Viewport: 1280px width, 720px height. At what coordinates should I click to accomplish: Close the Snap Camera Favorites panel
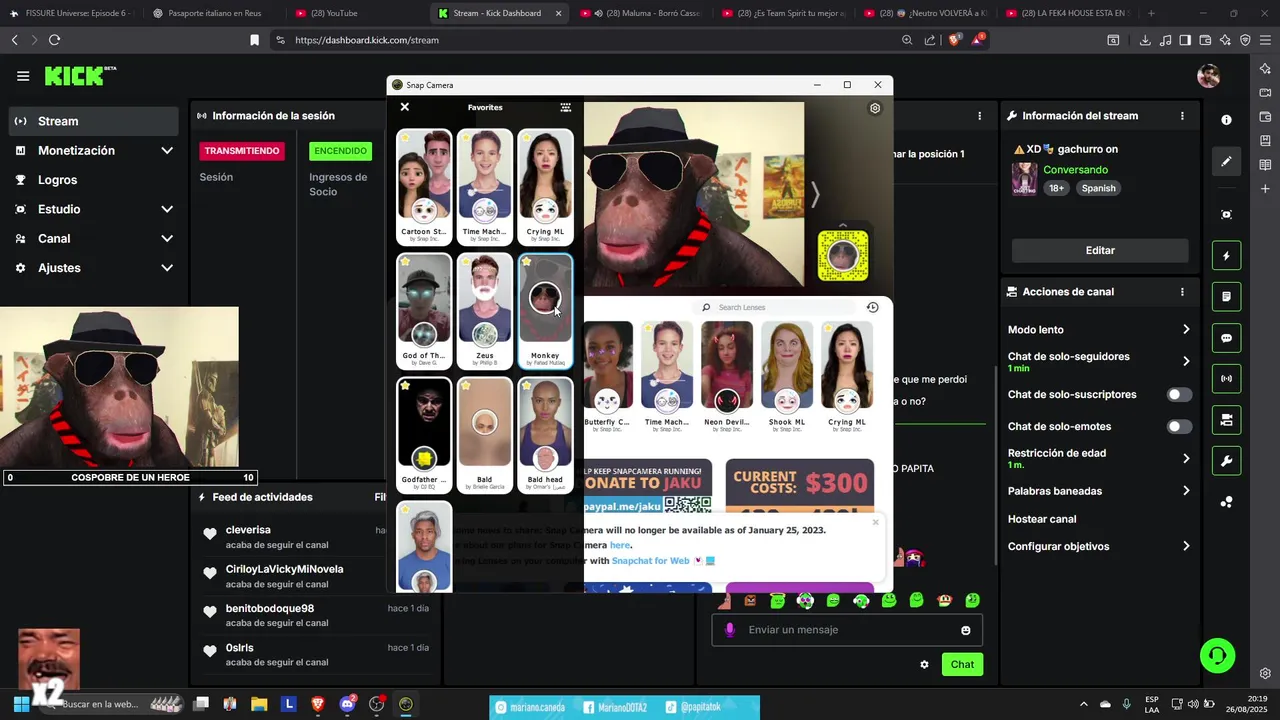point(405,107)
